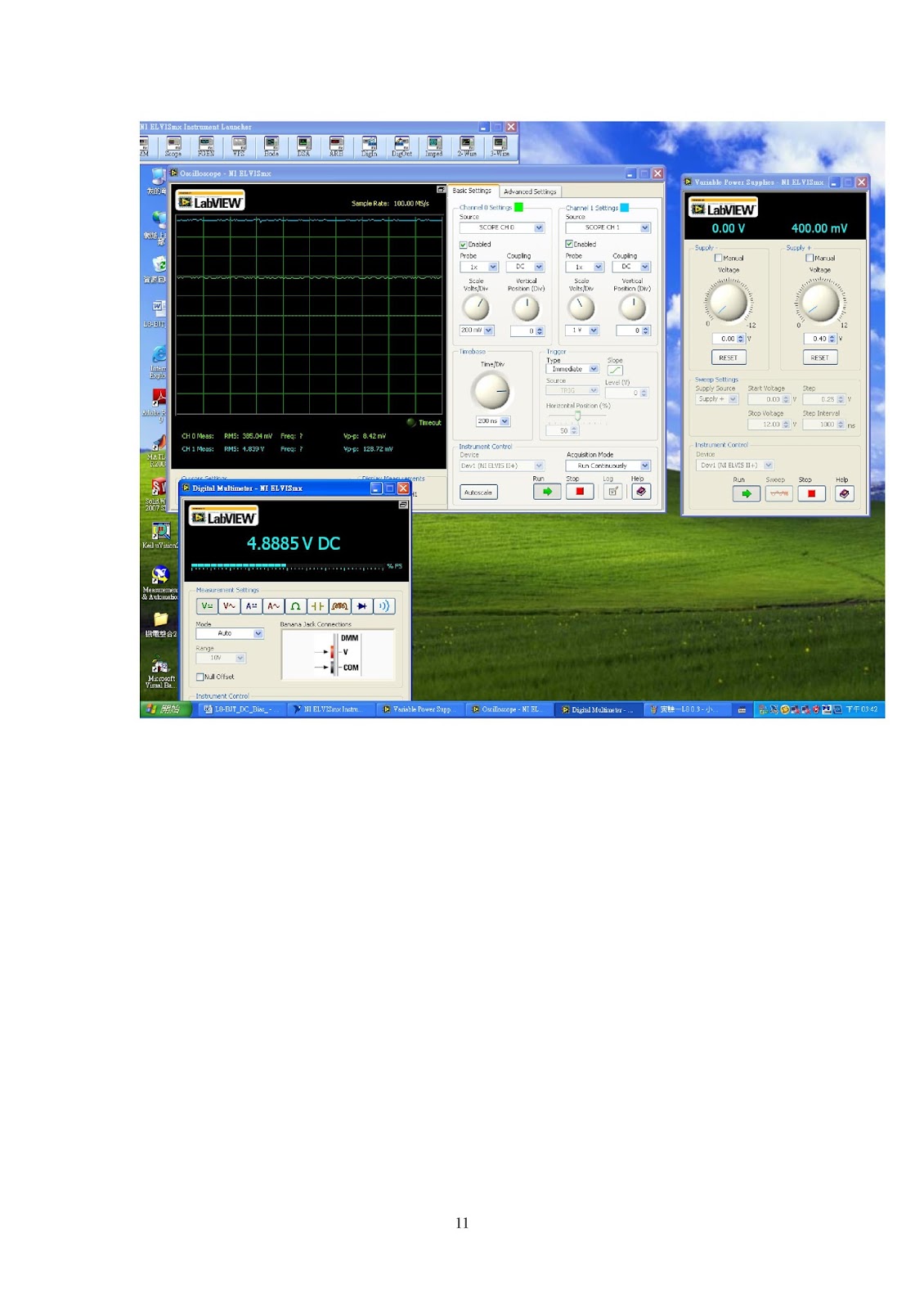Screen dimensions: 924x1309
Task: Click red Stop button in Oscilloscope
Action: (x=580, y=492)
